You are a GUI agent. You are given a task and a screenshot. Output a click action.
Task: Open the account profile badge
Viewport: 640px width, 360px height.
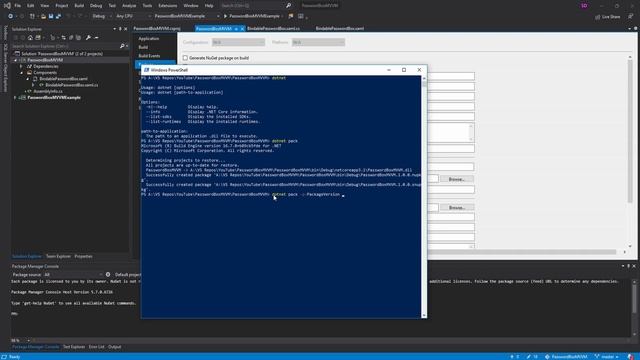point(584,6)
